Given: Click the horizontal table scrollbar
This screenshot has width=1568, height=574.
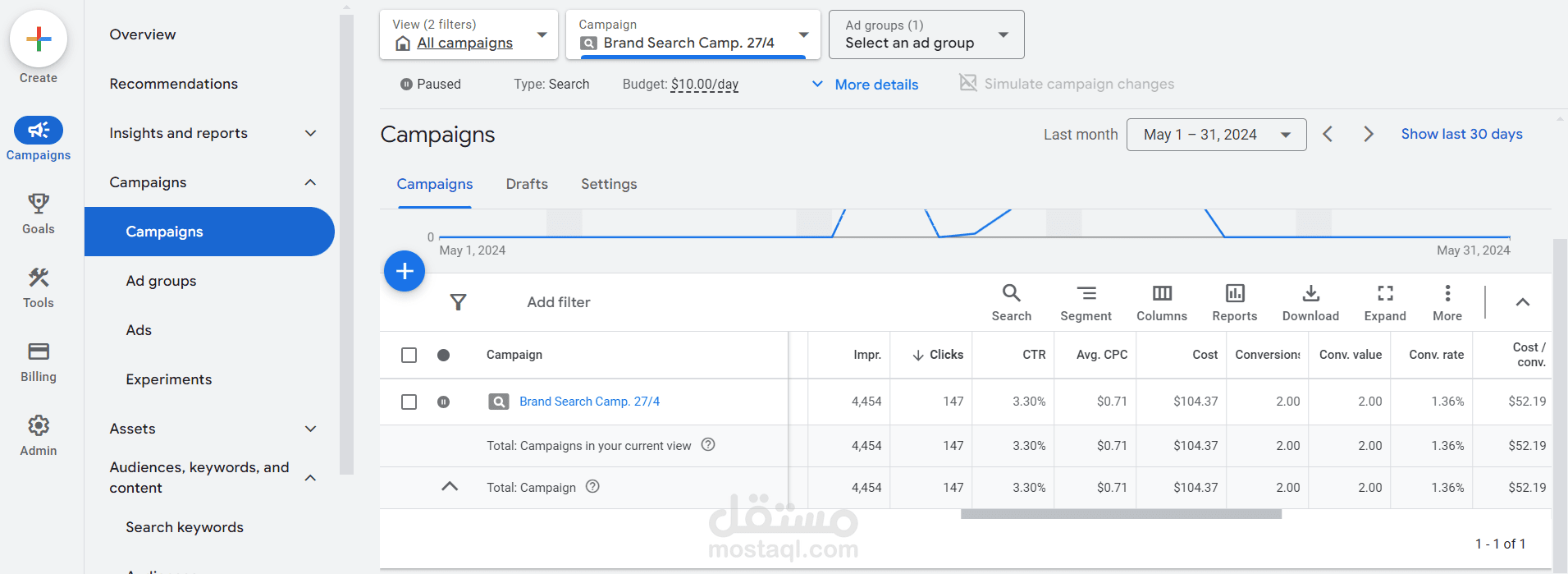Looking at the screenshot, I should tap(1121, 514).
